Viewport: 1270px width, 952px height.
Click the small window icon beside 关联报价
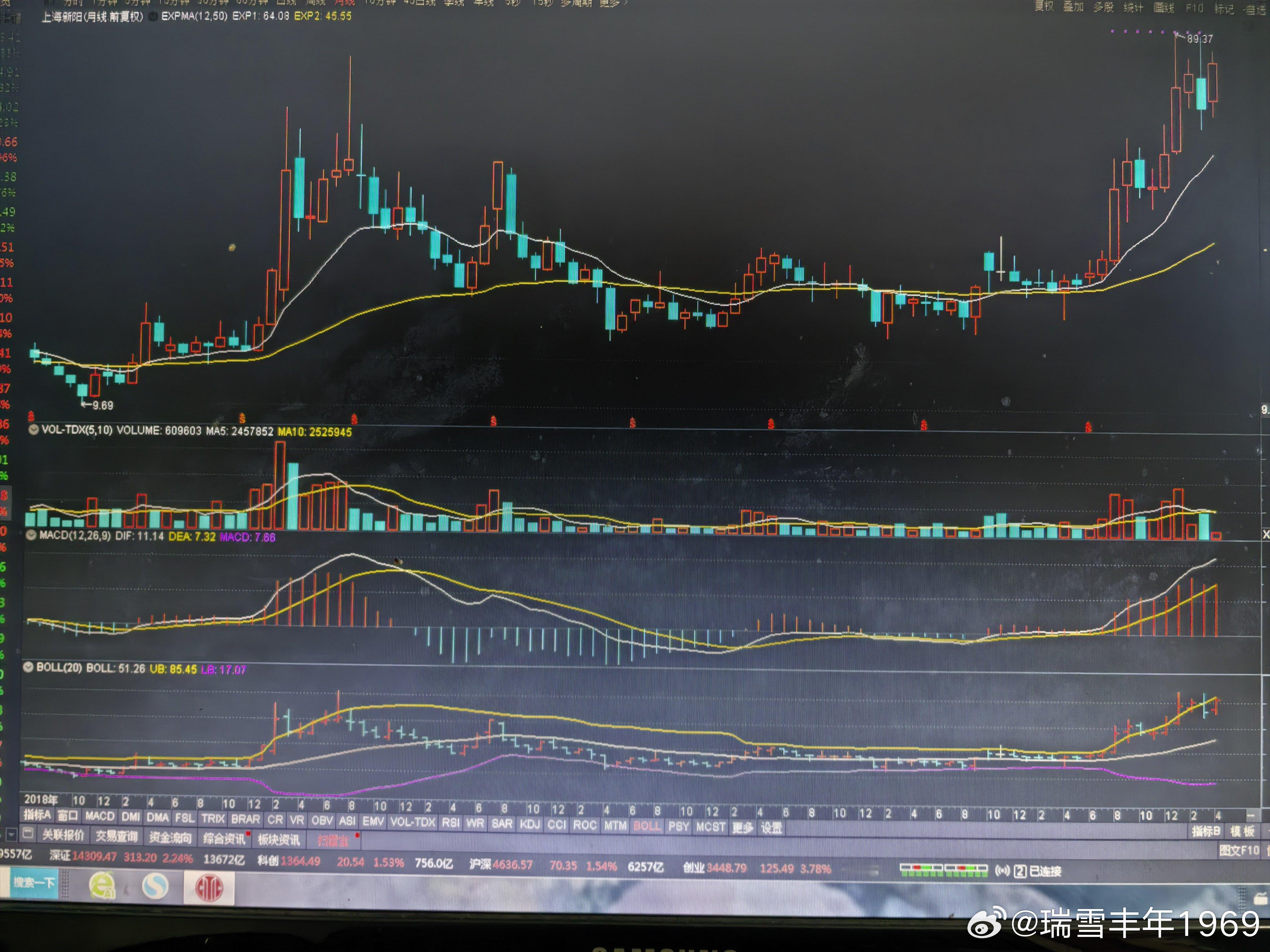[x=28, y=834]
